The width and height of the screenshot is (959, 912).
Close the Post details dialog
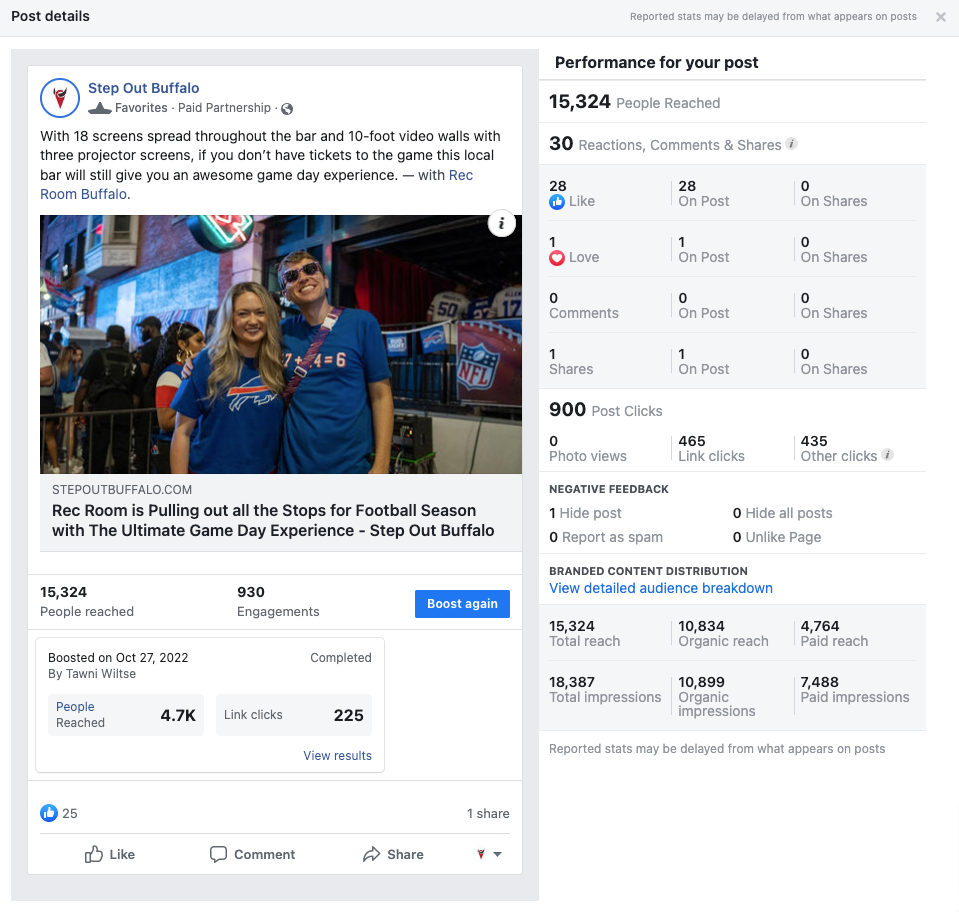pos(941,17)
